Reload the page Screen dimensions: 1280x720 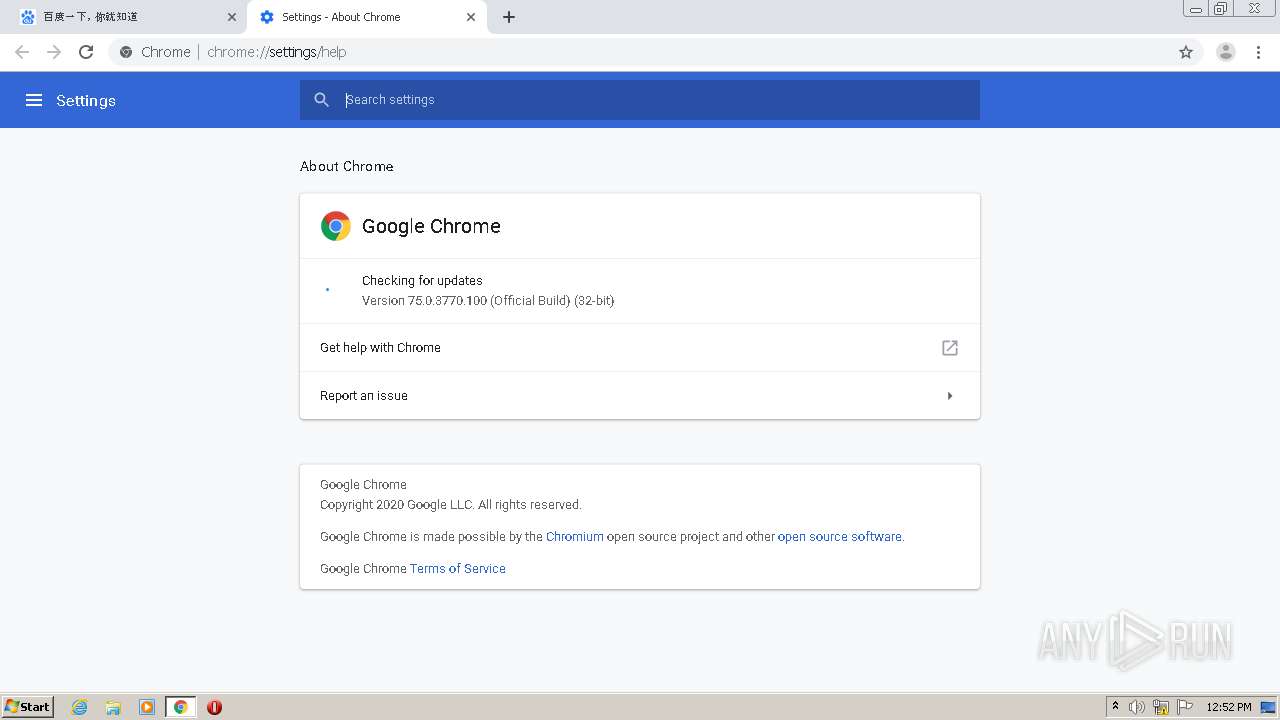(x=86, y=52)
